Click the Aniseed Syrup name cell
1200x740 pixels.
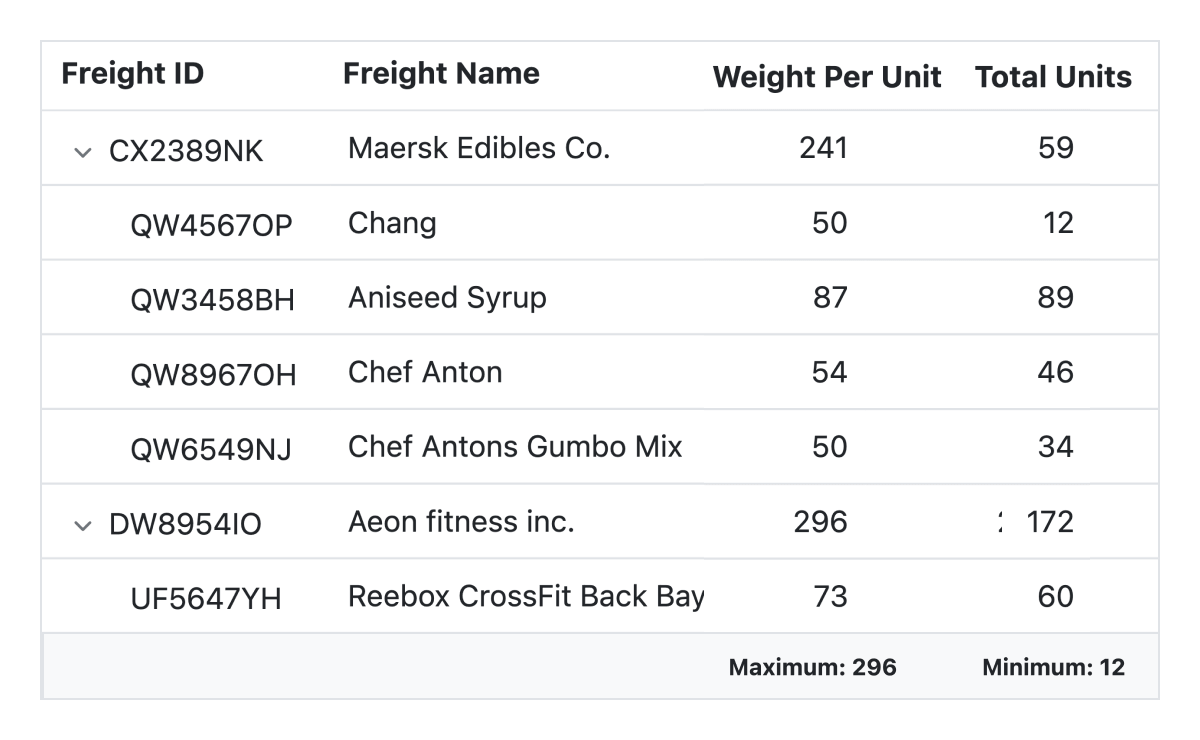click(x=447, y=298)
